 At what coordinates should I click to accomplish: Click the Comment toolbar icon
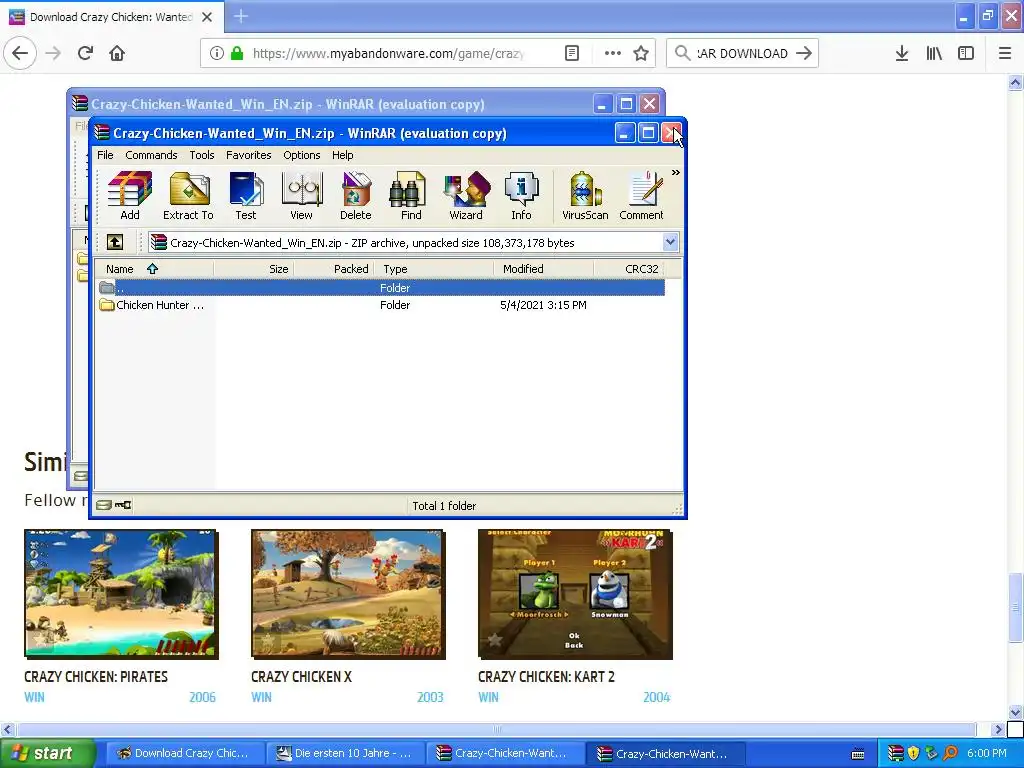click(641, 195)
